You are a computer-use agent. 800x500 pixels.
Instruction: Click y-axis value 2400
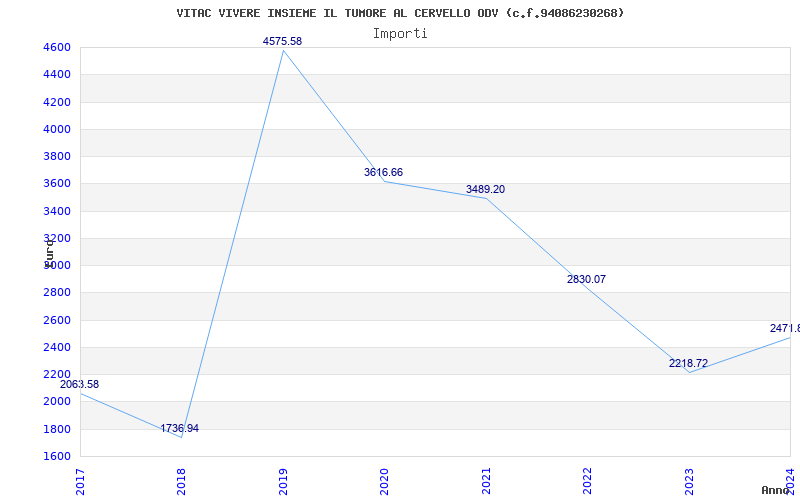tap(57, 347)
